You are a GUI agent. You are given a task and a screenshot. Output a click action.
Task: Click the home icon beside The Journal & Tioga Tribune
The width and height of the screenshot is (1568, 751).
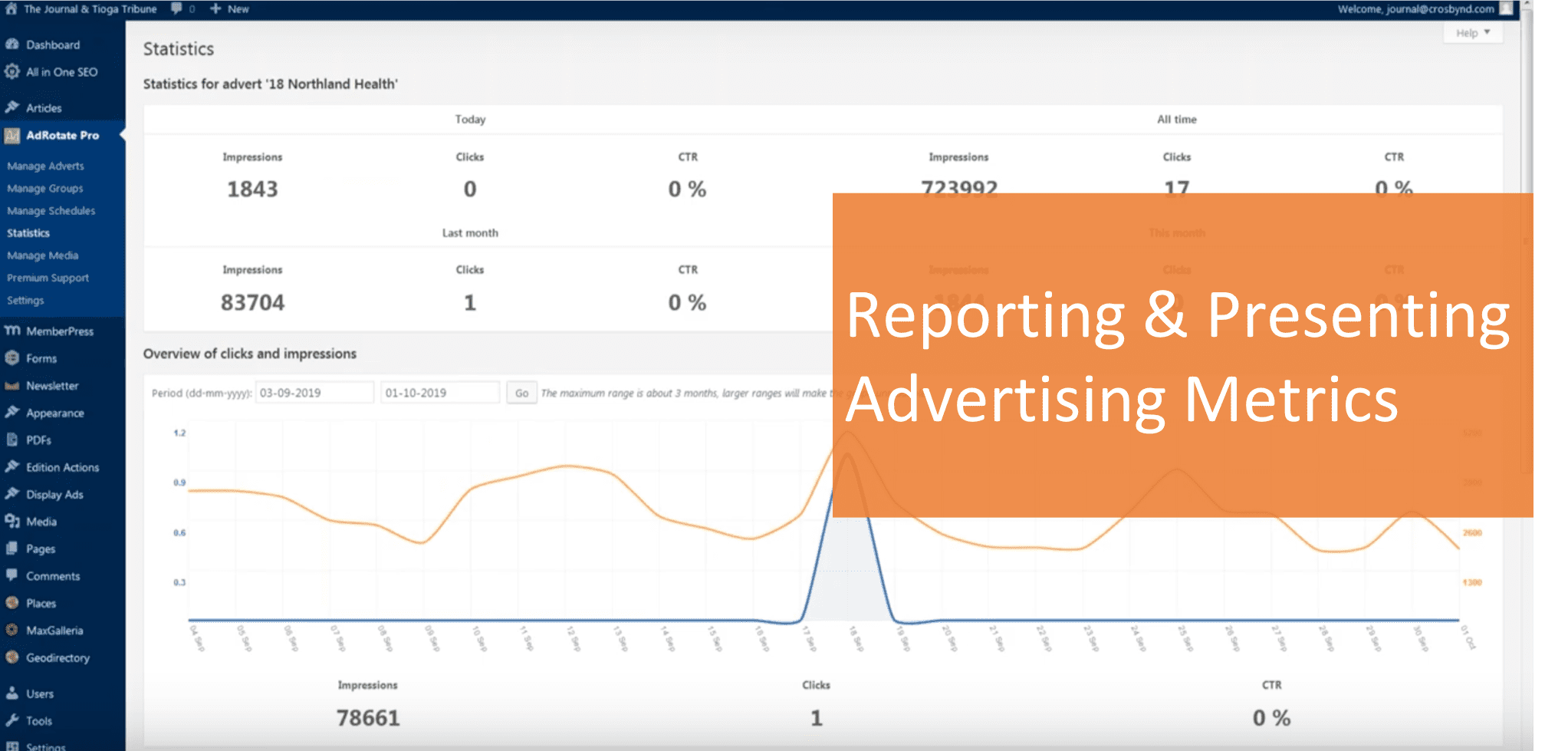(12, 8)
